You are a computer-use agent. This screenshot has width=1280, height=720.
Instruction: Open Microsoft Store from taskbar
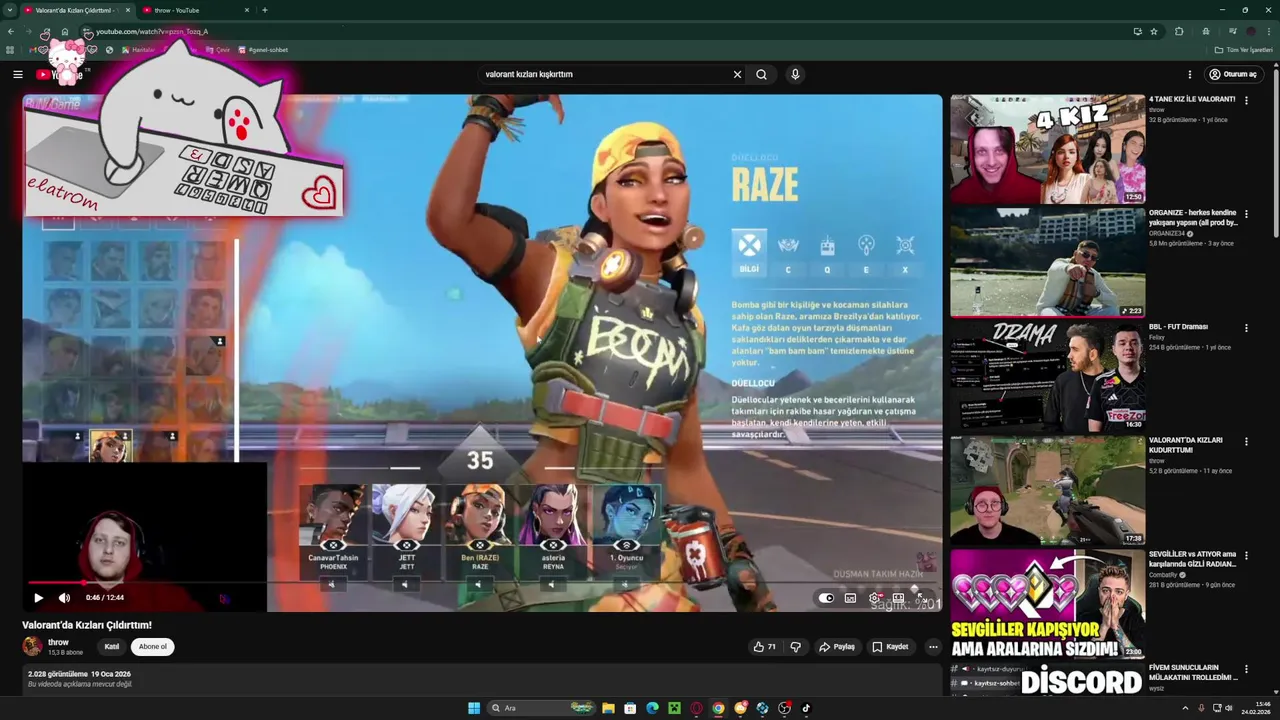630,708
